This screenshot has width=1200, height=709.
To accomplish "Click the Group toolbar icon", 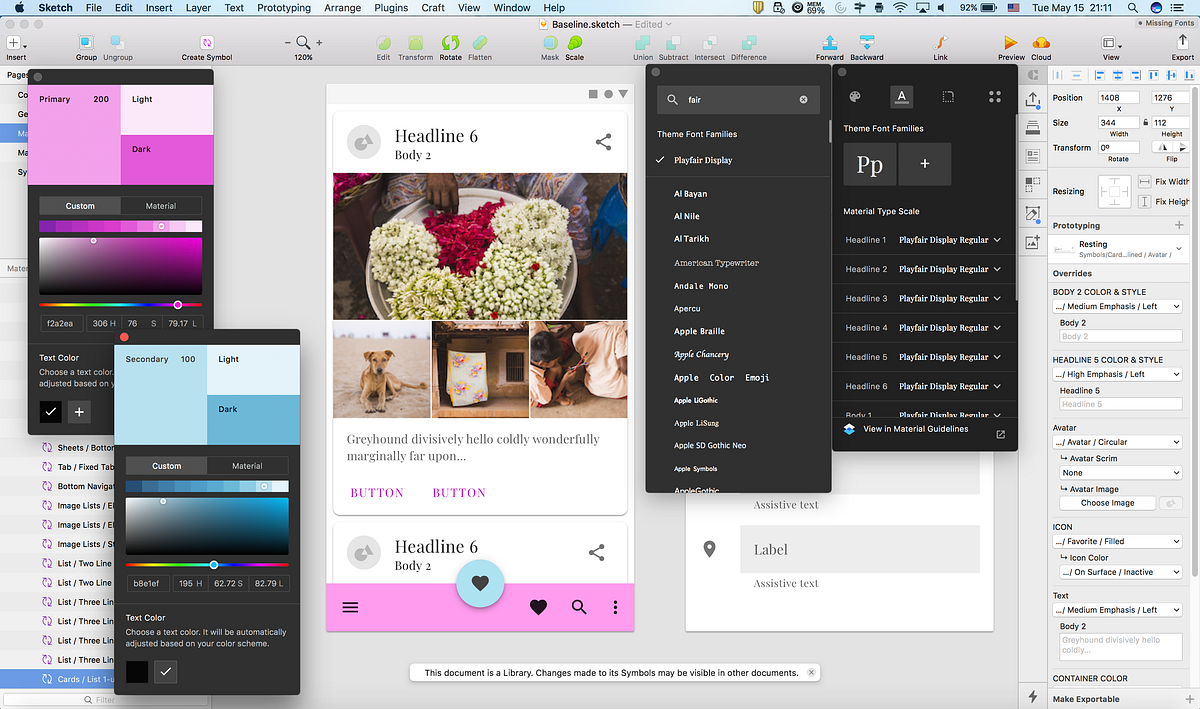I will (x=86, y=43).
